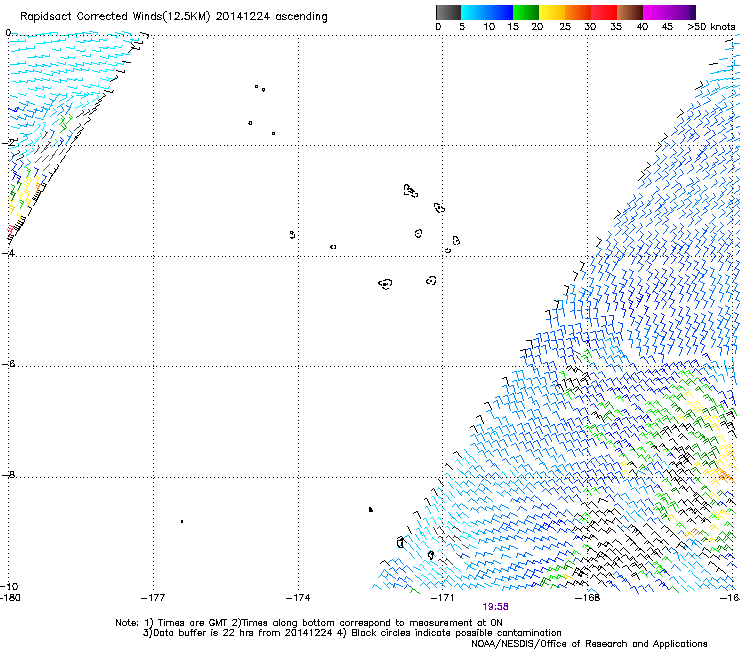This screenshot has width=740, height=650.
Task: Click the '10' label on the knots legend
Action: 489,27
